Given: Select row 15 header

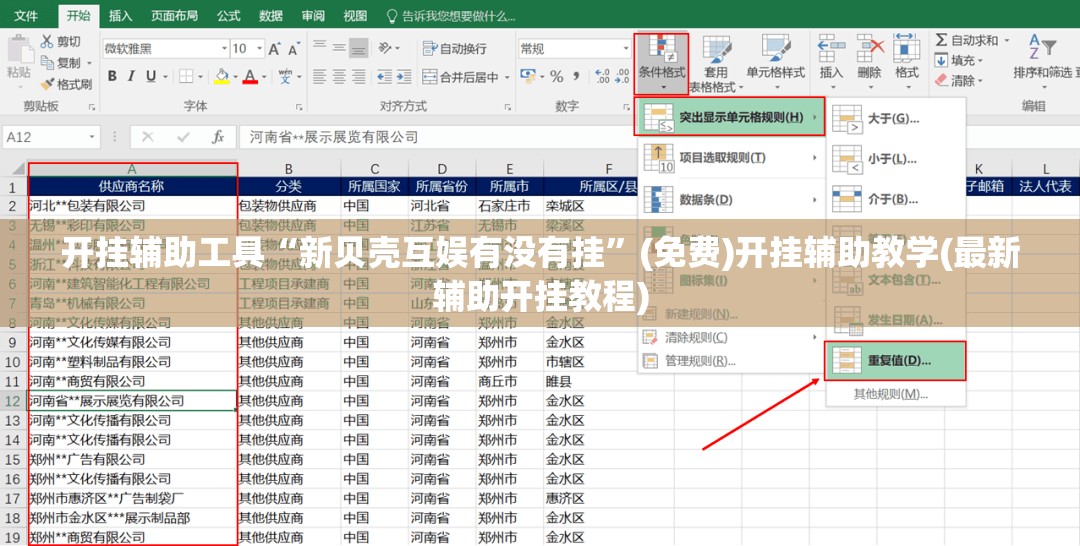Looking at the screenshot, I should tap(13, 459).
